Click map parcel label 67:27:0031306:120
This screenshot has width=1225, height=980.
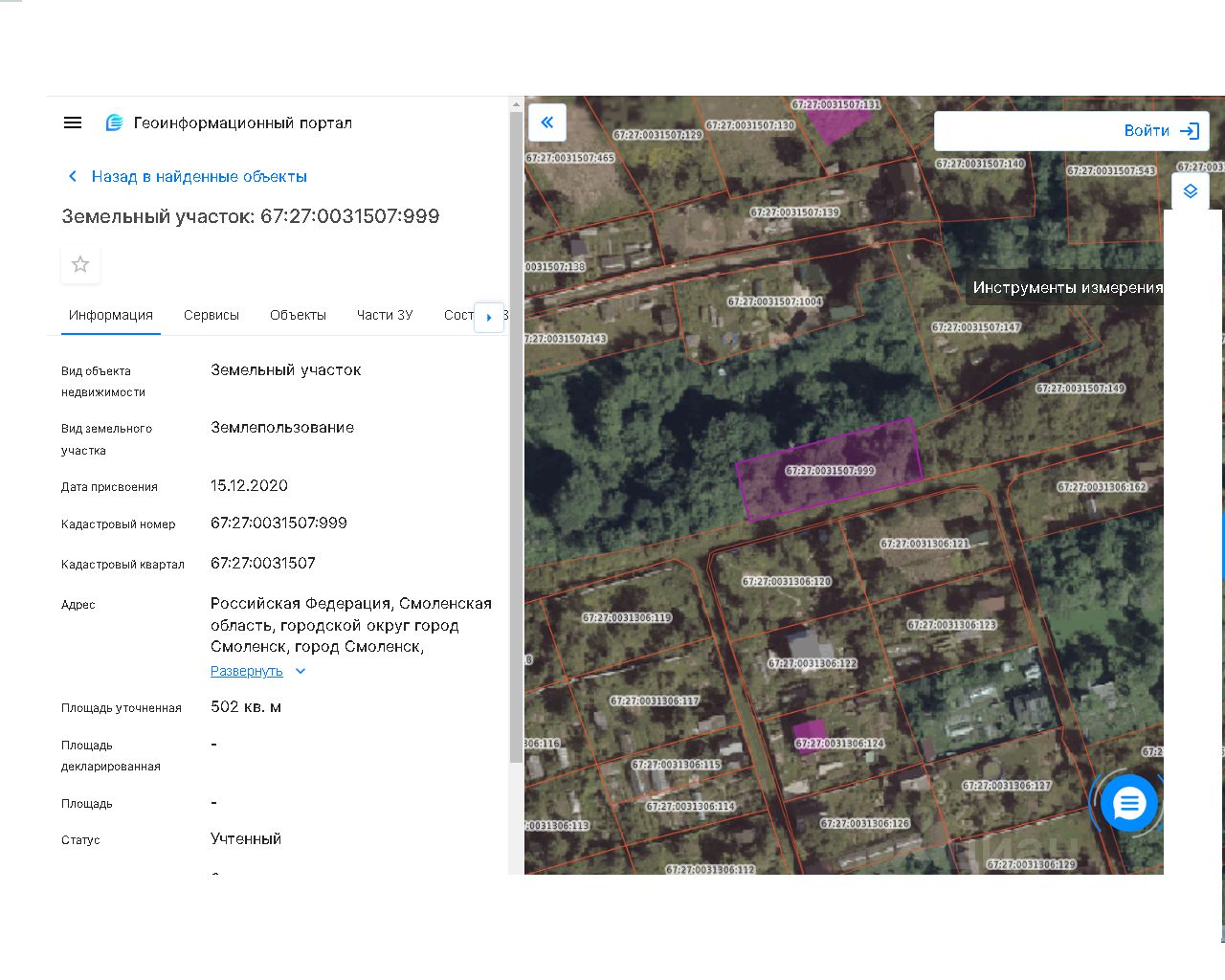point(787,581)
